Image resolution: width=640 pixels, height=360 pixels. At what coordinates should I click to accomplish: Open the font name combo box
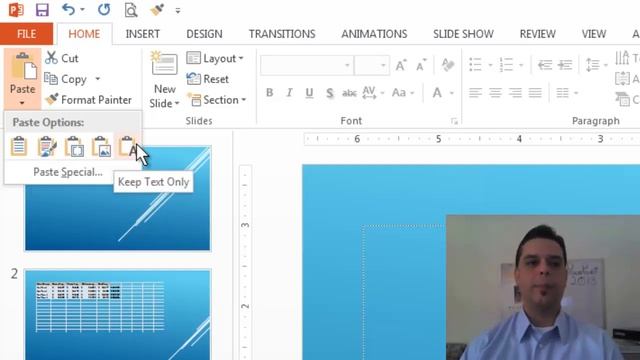306,65
